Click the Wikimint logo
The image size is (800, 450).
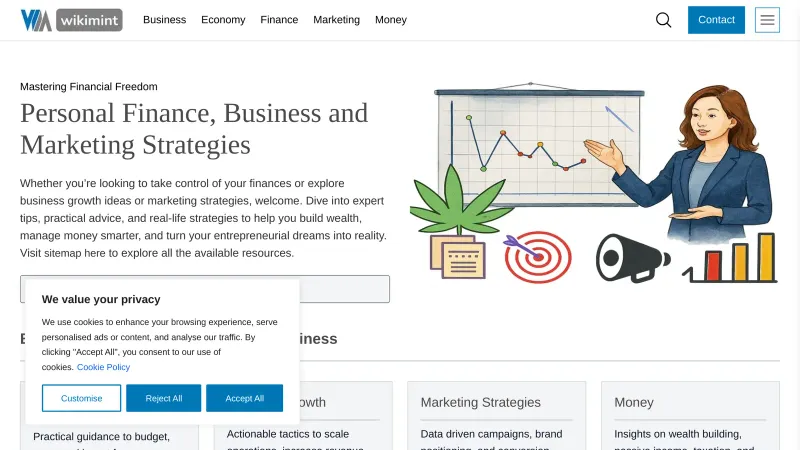tap(71, 20)
